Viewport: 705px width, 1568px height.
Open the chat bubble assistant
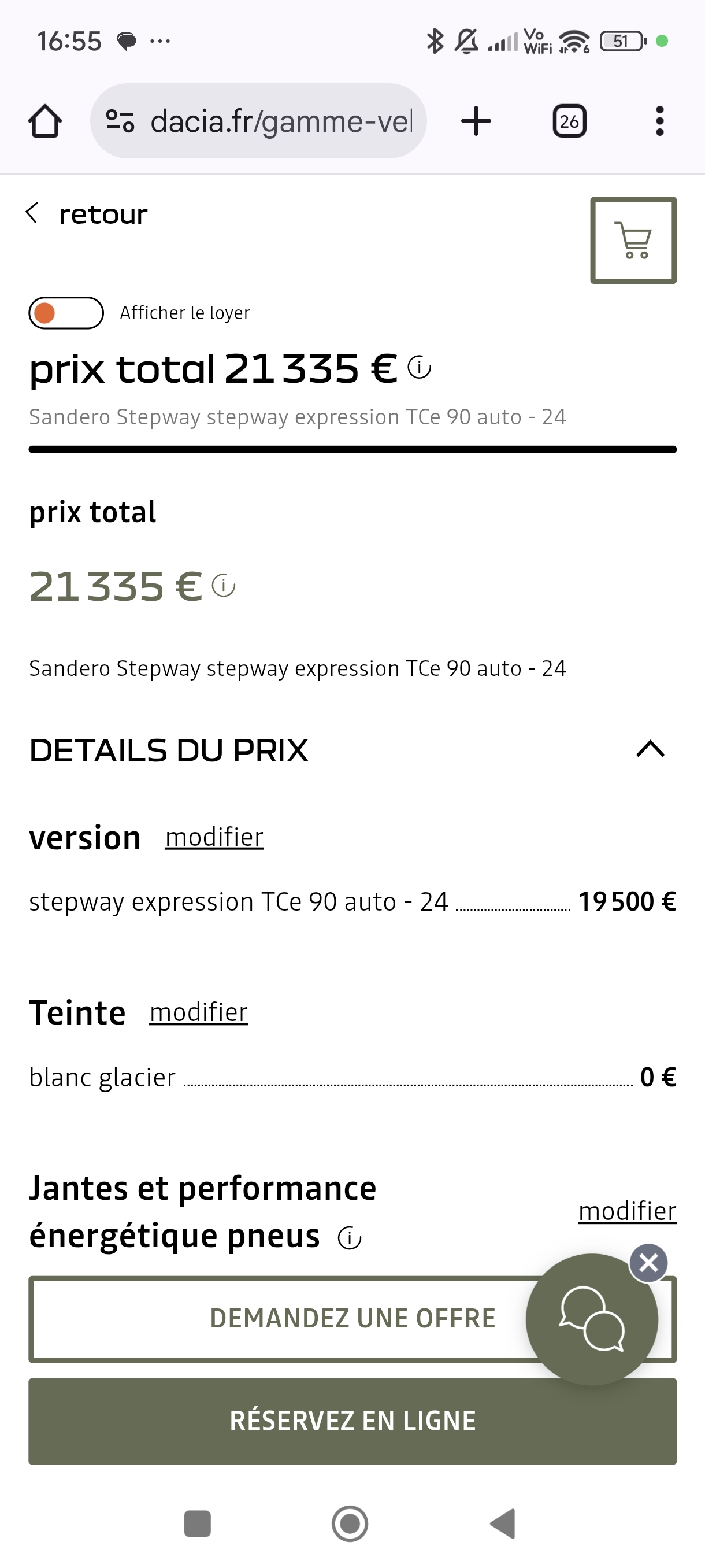point(592,1319)
